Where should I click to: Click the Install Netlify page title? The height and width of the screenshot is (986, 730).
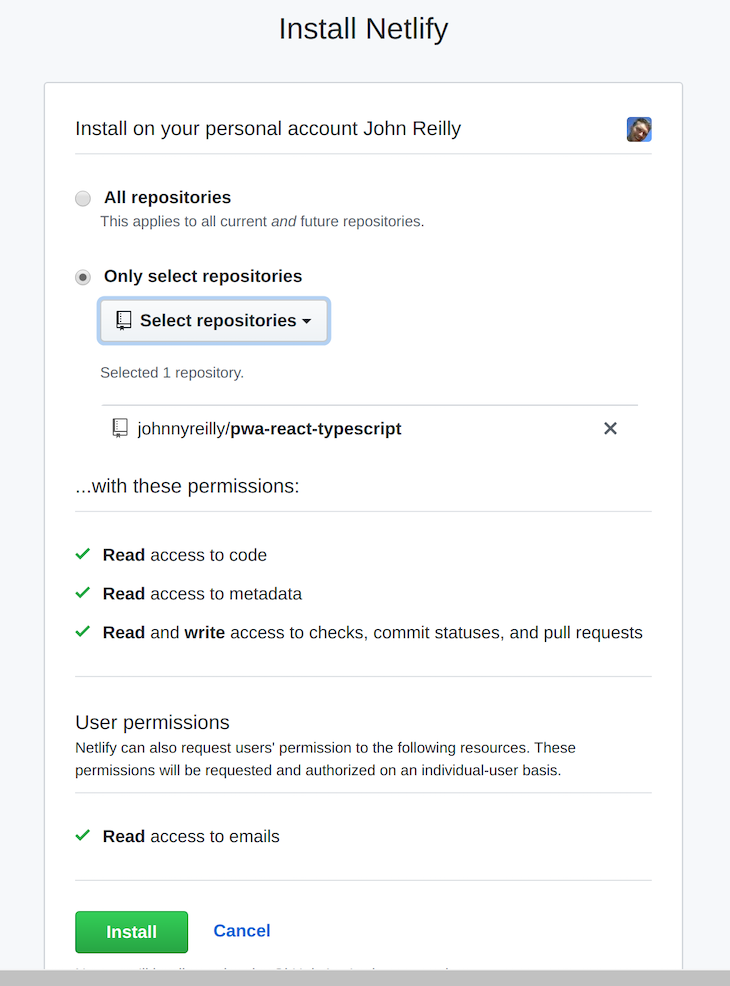tap(363, 29)
